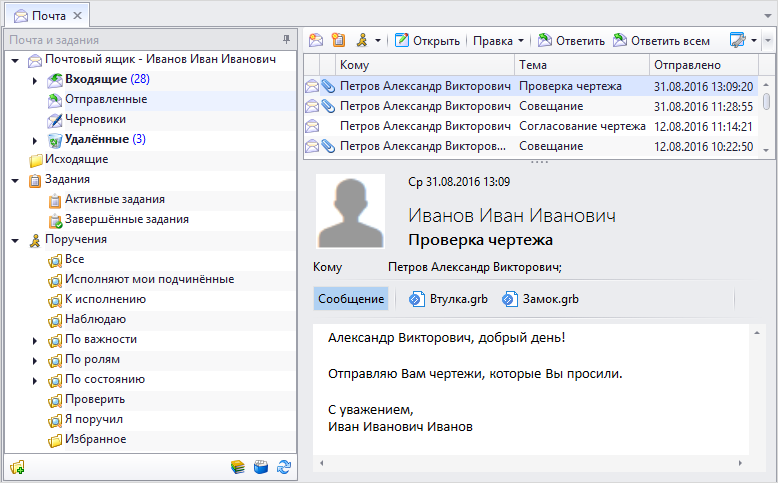Close the Почта tab

coord(78,15)
